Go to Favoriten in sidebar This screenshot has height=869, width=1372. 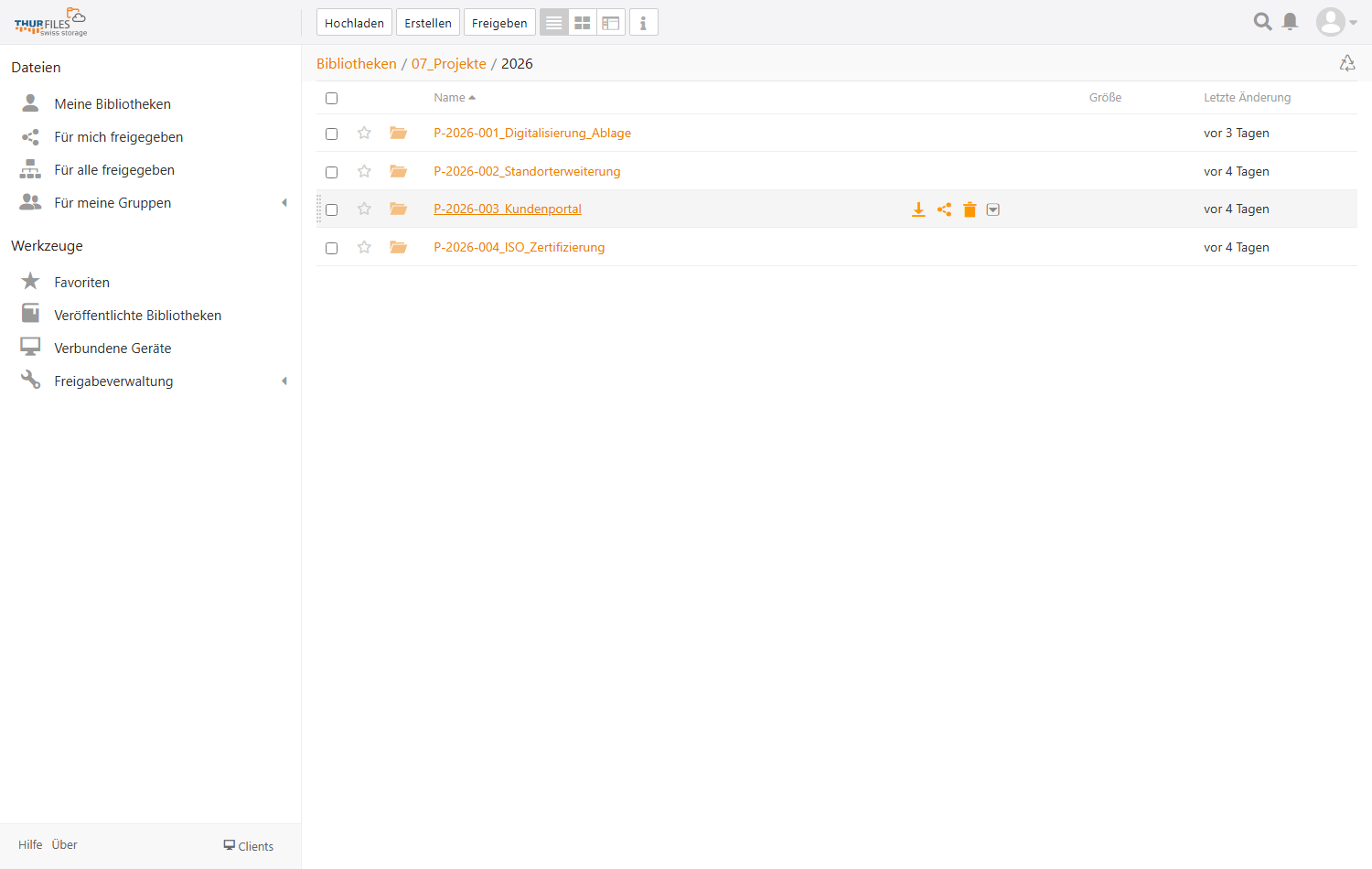pyautogui.click(x=82, y=283)
